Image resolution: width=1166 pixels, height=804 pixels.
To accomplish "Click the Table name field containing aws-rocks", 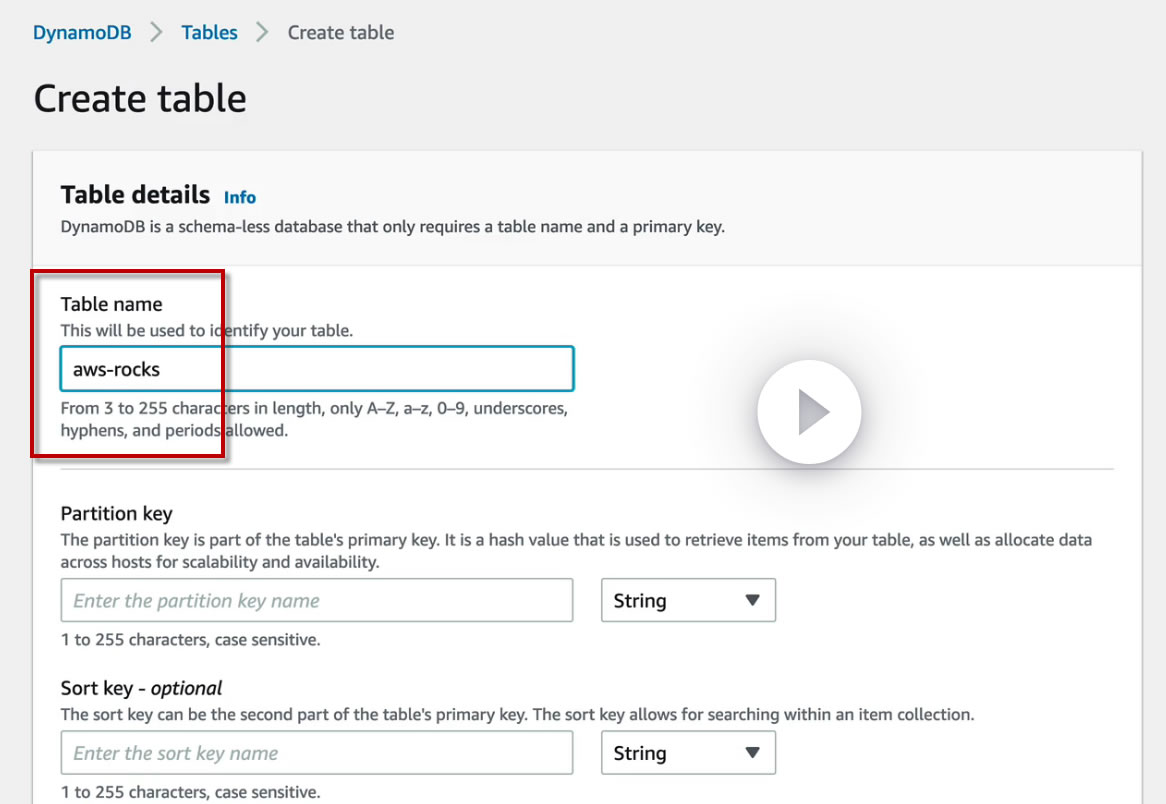I will click(317, 369).
